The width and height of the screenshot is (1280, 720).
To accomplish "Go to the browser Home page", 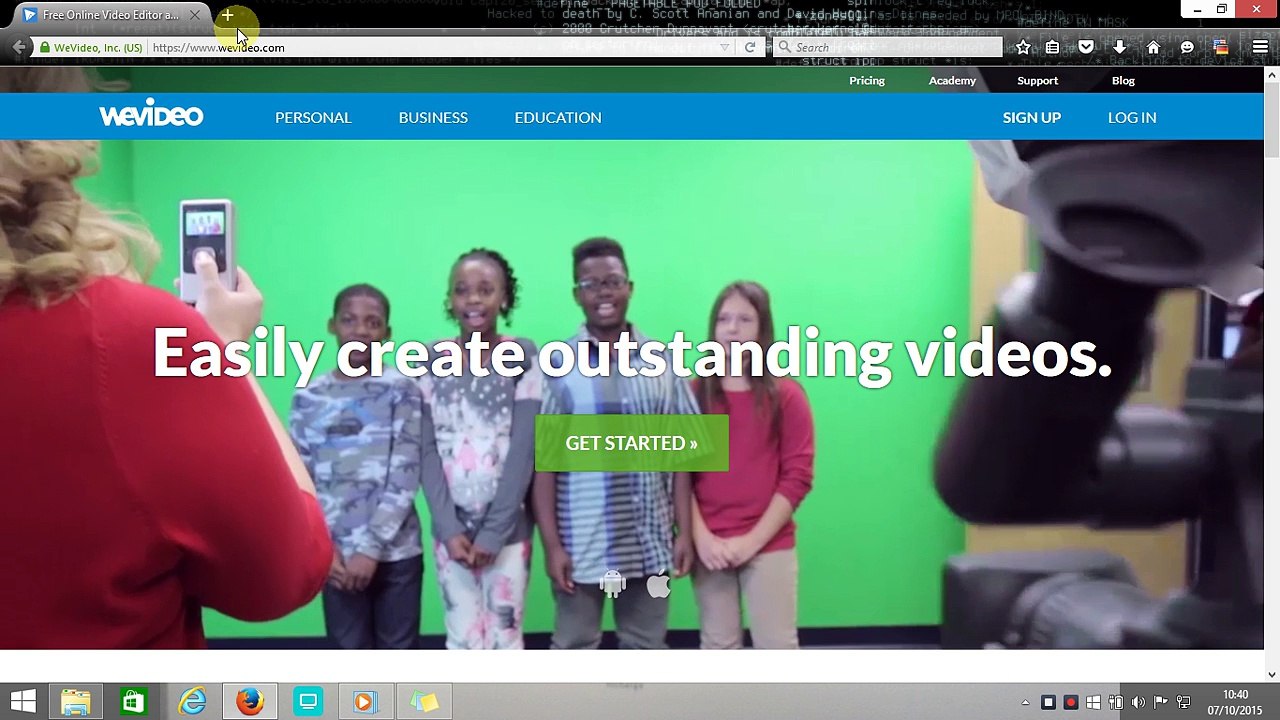I will pos(1153,47).
